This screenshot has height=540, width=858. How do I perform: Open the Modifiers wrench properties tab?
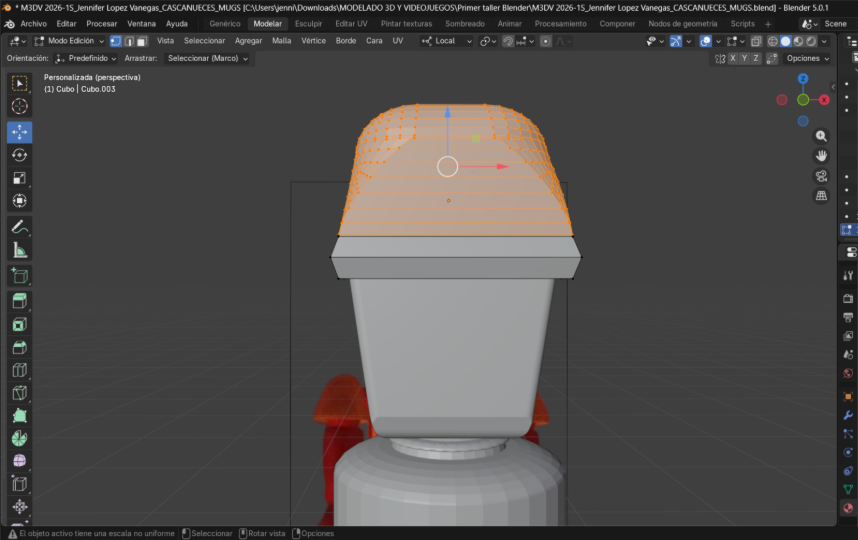(848, 415)
